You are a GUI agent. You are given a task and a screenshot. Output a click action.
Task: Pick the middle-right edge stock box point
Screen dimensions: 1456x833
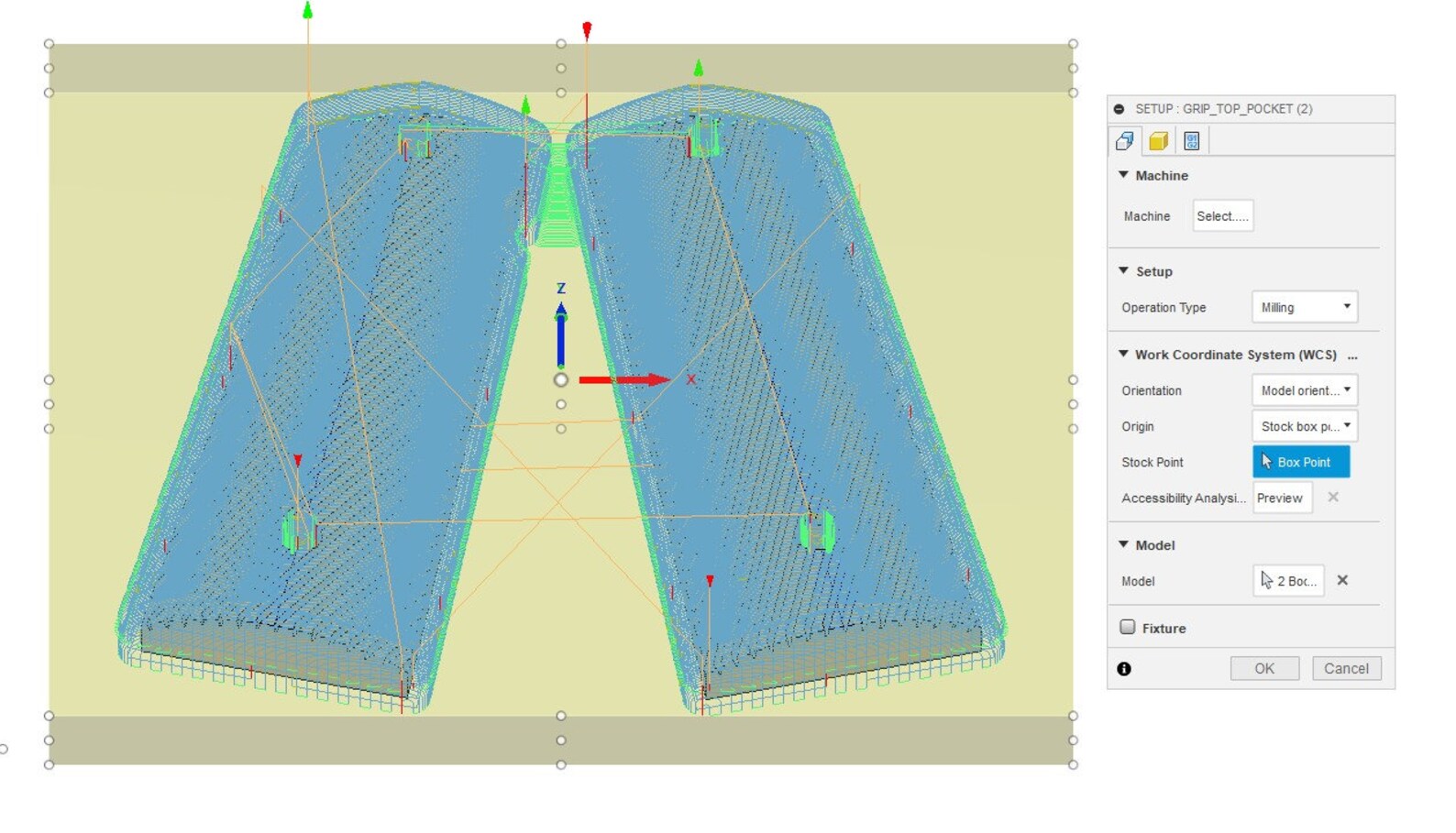(1073, 404)
